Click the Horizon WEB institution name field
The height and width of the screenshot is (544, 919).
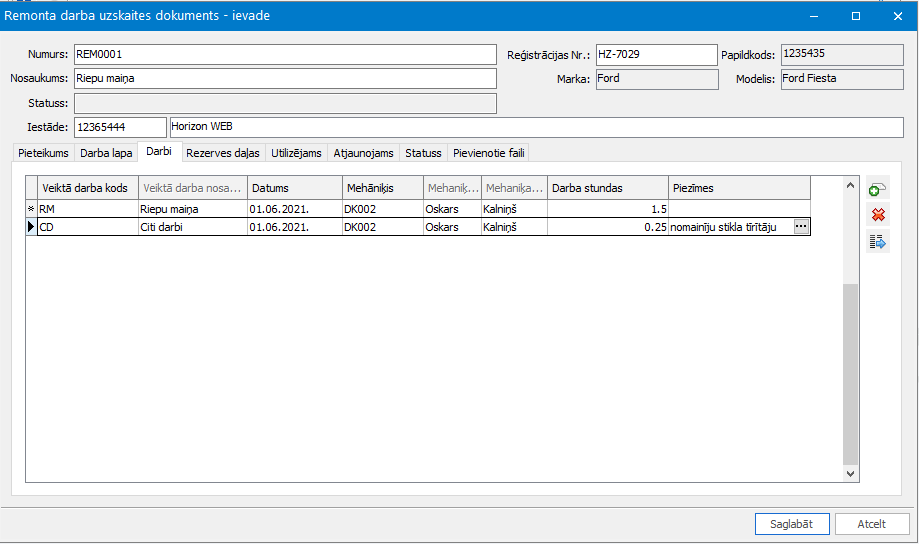click(536, 127)
